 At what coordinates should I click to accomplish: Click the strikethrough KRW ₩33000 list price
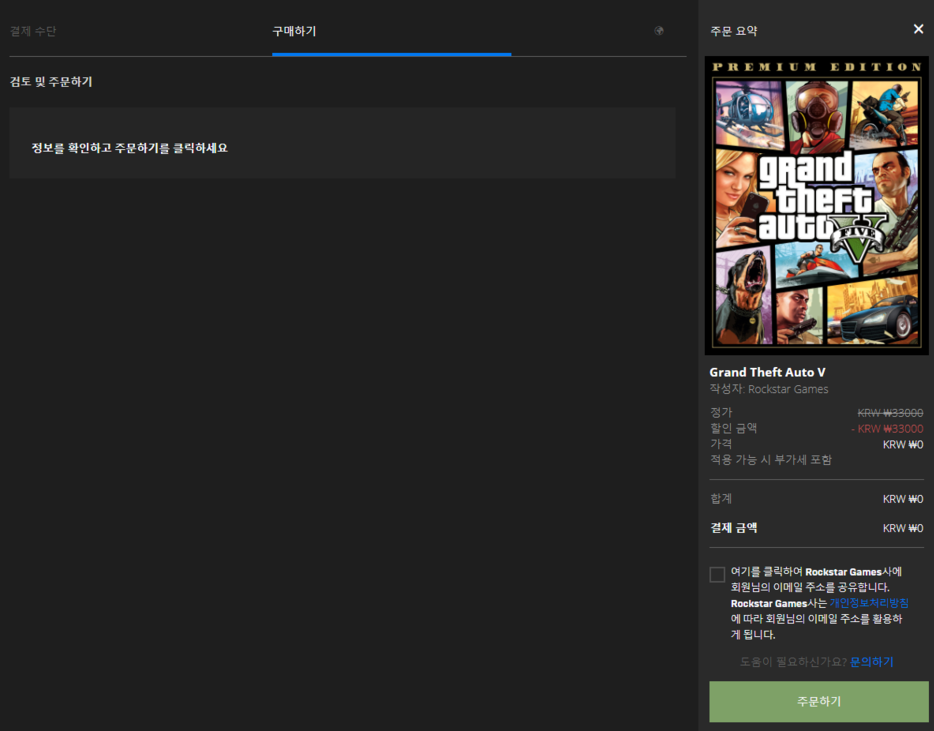(890, 413)
